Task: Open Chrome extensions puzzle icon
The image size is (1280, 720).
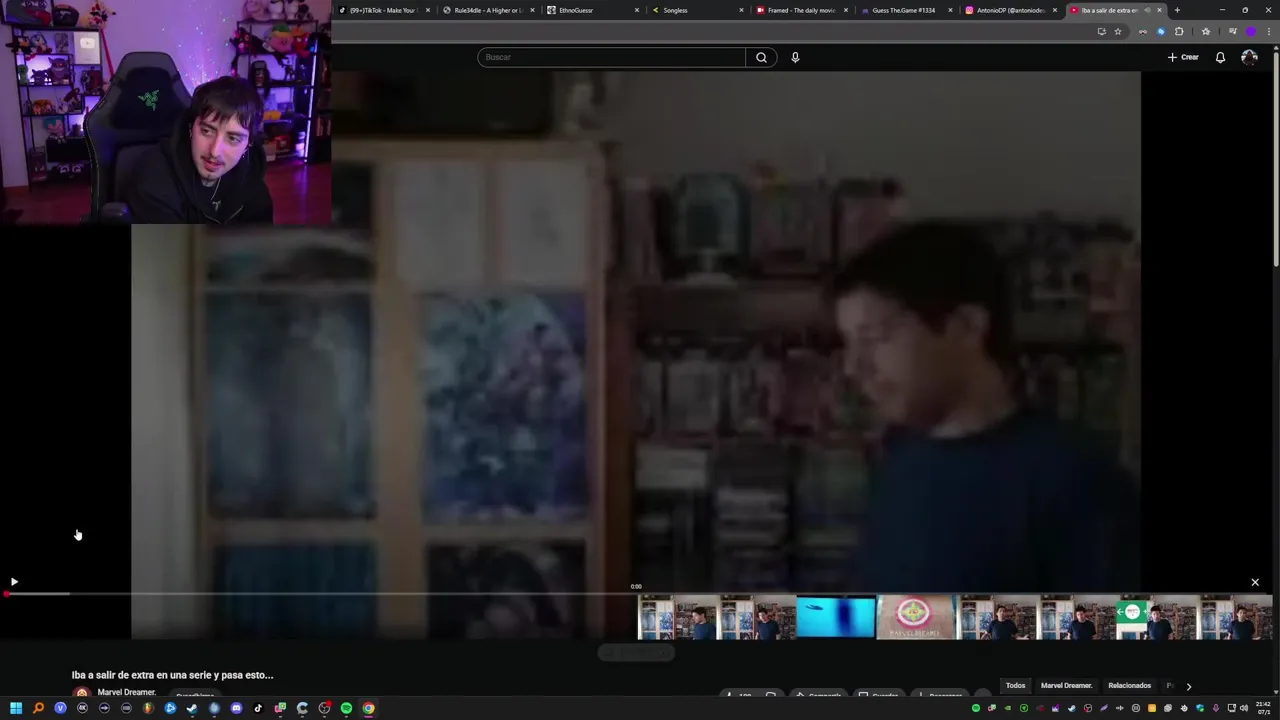Action: point(1179,31)
